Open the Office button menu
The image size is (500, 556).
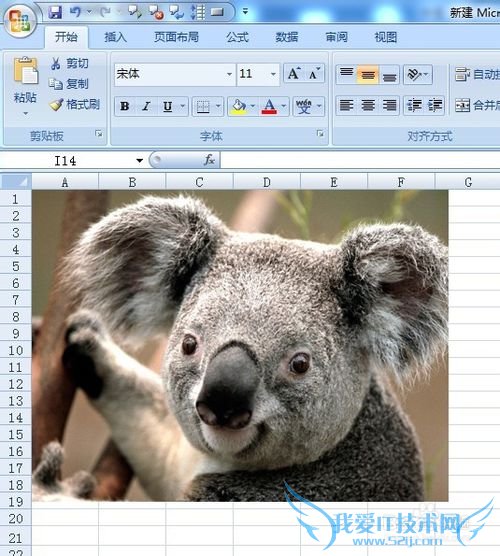click(19, 20)
